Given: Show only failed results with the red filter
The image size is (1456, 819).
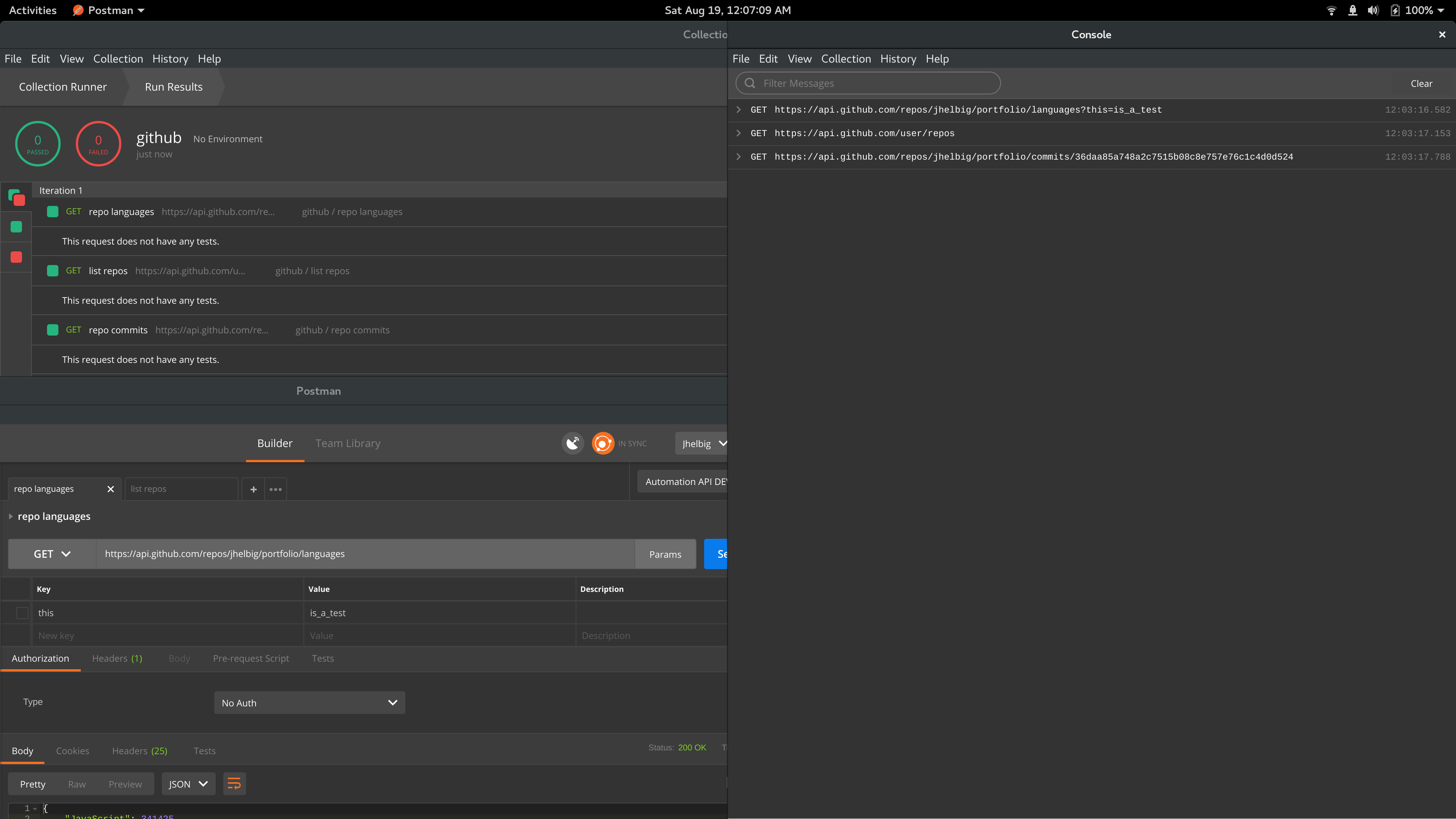Looking at the screenshot, I should [16, 258].
